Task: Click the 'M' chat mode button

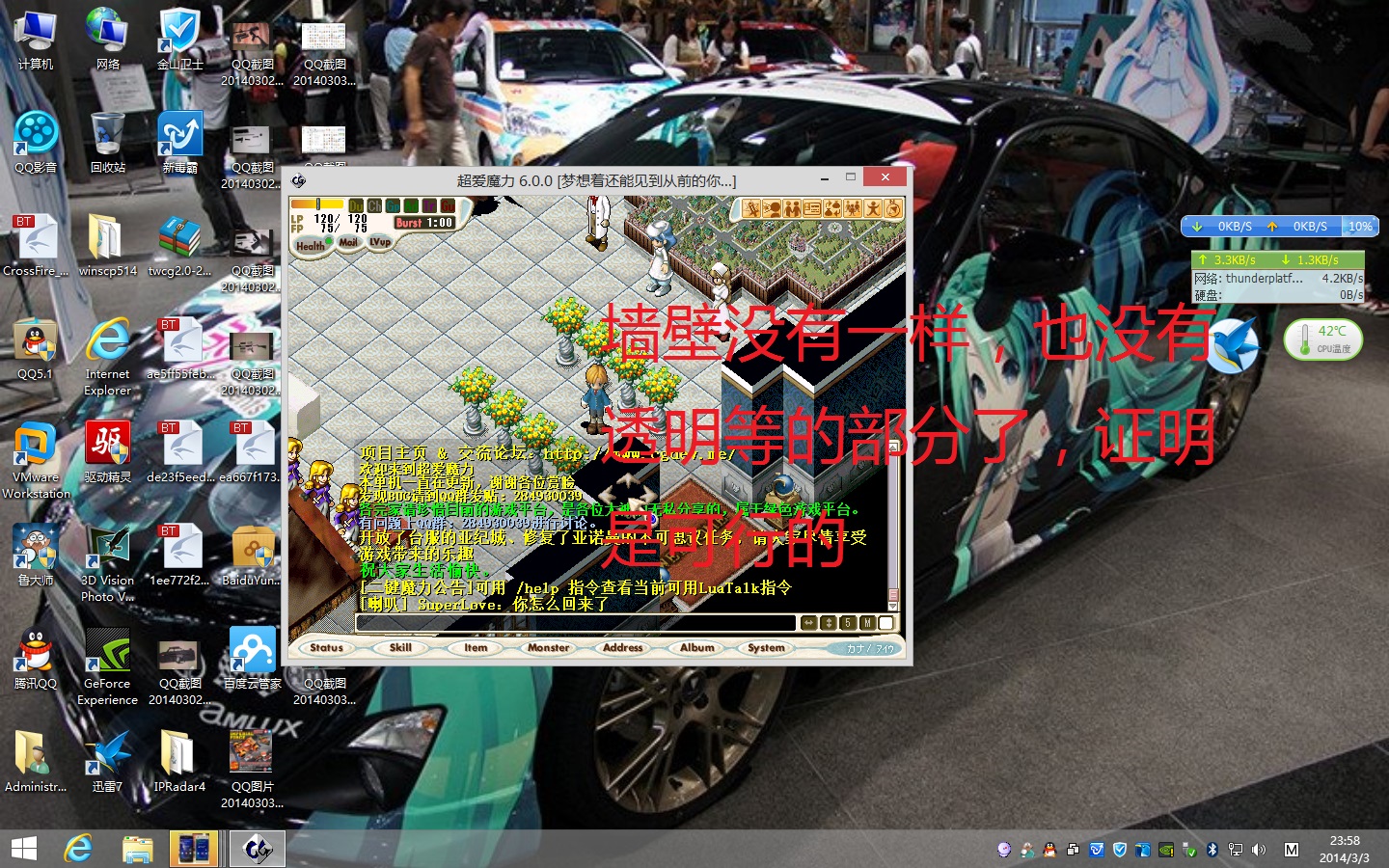Action: click(867, 623)
